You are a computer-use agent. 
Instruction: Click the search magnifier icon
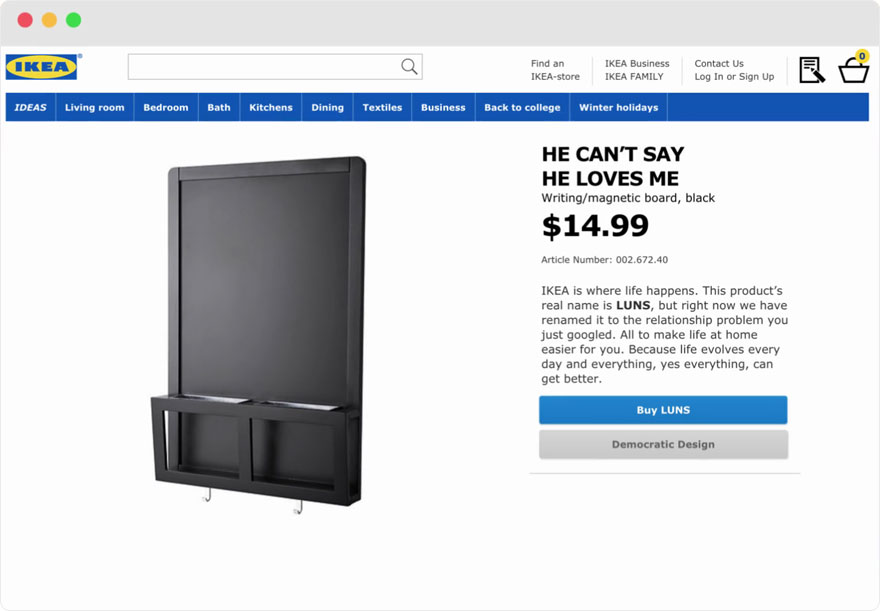409,67
